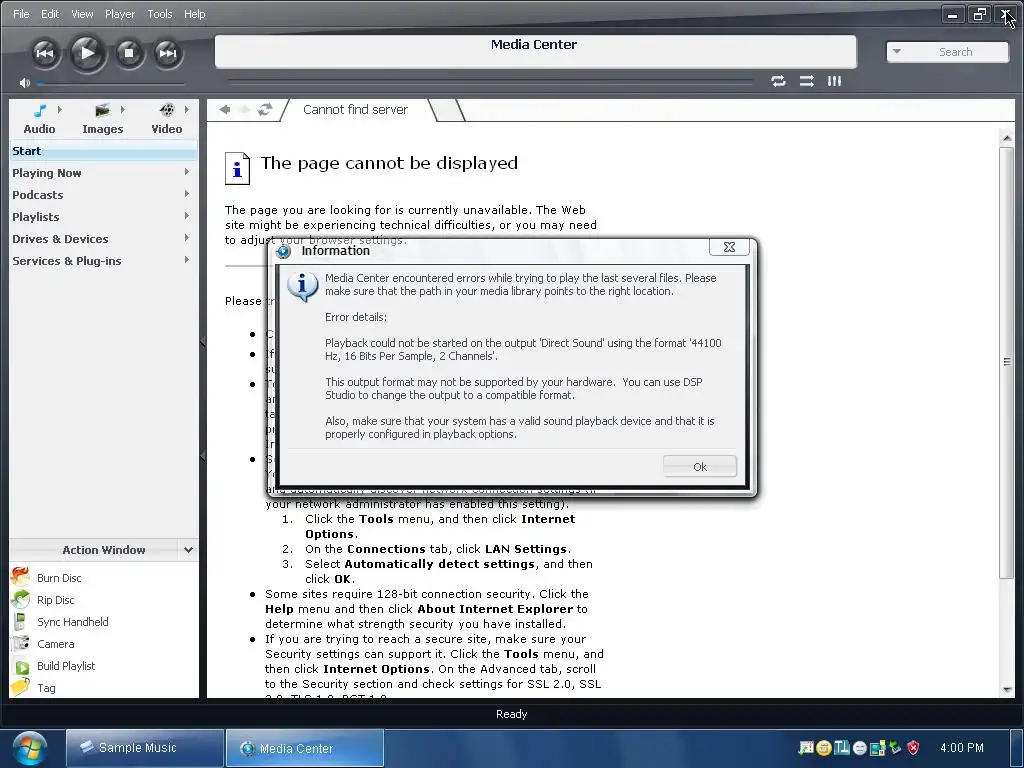The height and width of the screenshot is (768, 1024).
Task: Collapse the Action Window chevron
Action: [x=188, y=550]
